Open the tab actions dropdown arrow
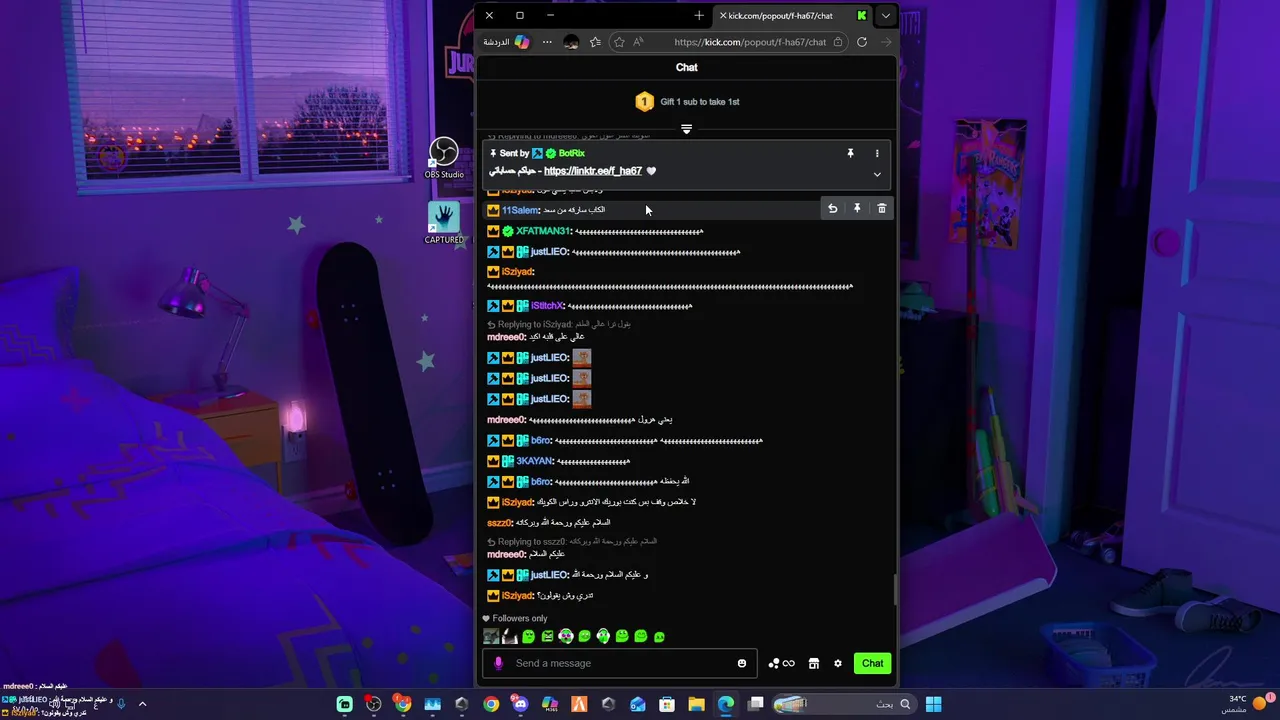Image resolution: width=1280 pixels, height=720 pixels. pyautogui.click(x=885, y=15)
